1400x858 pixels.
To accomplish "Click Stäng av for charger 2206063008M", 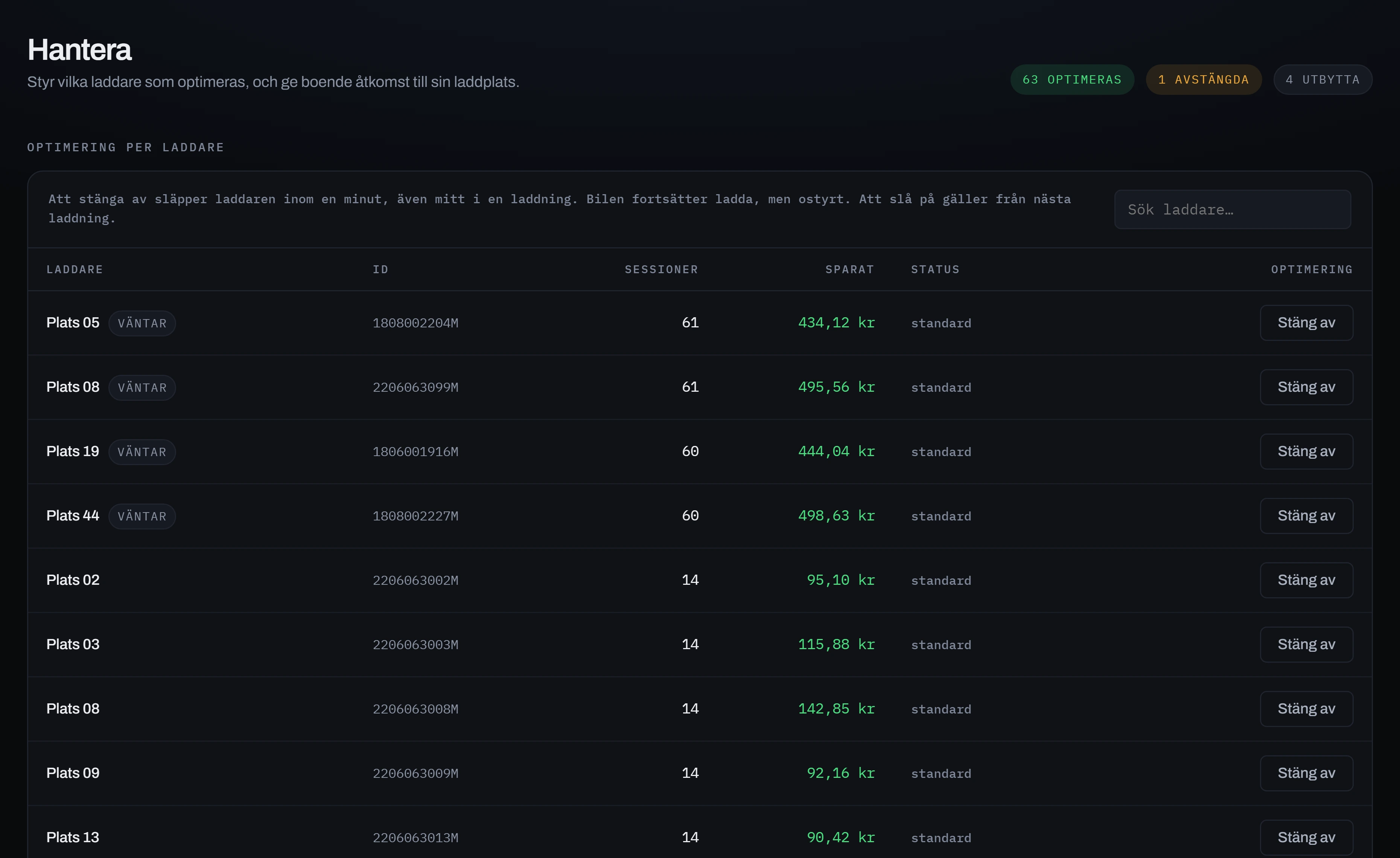I will 1306,709.
